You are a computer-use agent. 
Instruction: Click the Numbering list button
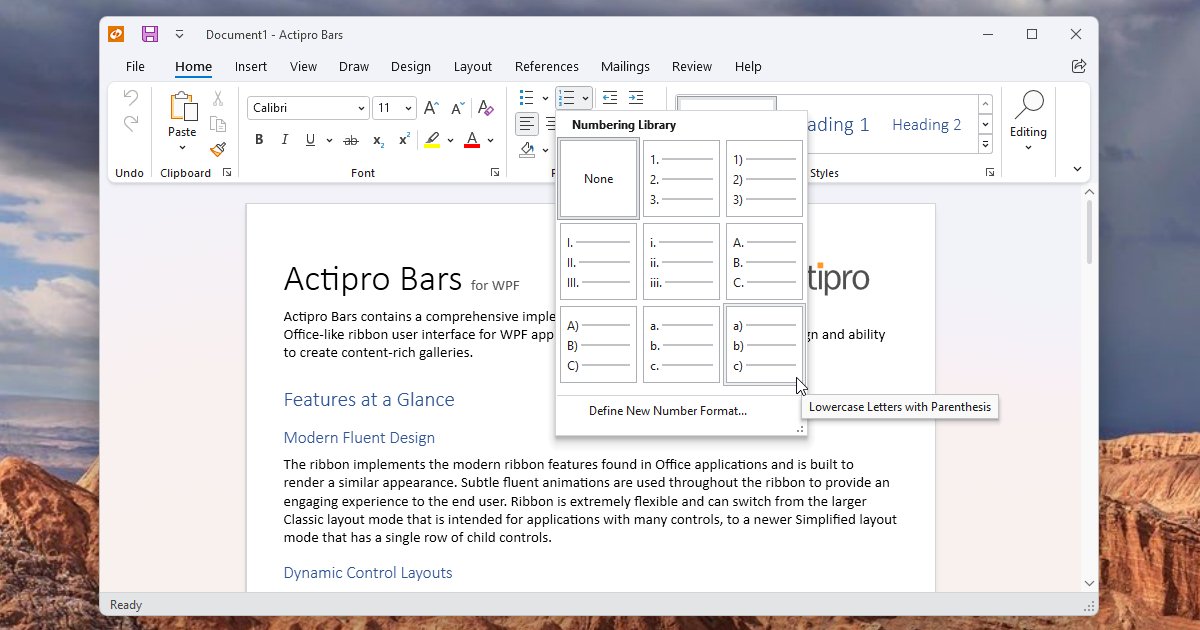coord(567,98)
